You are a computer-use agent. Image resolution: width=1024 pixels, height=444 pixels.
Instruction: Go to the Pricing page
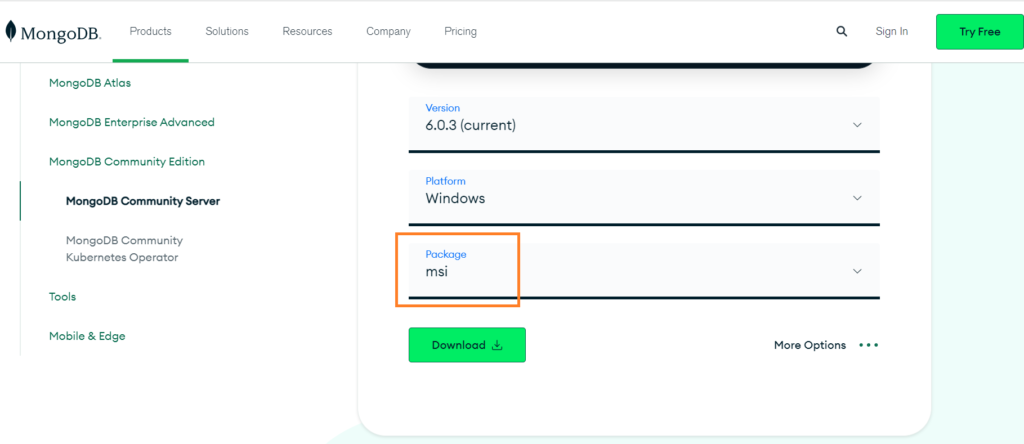click(460, 31)
